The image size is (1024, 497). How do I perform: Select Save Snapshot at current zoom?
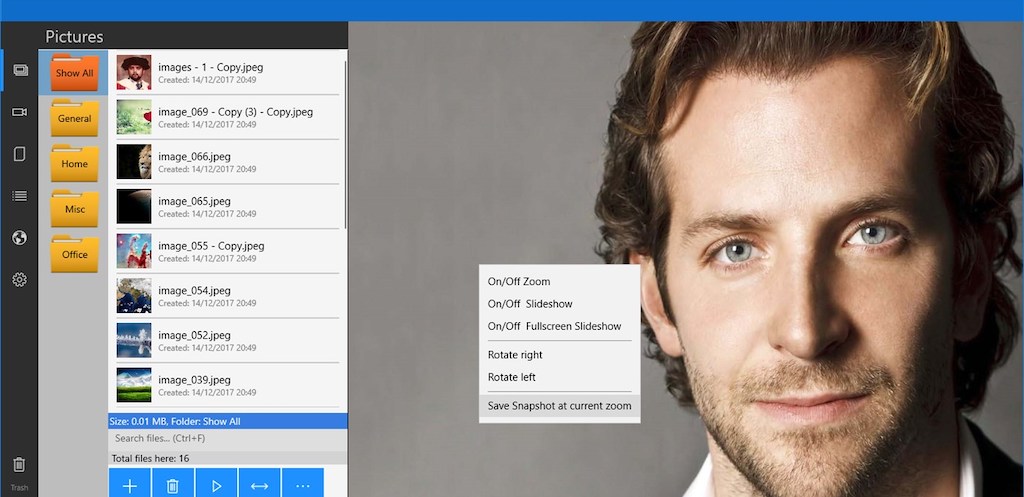[x=558, y=406]
